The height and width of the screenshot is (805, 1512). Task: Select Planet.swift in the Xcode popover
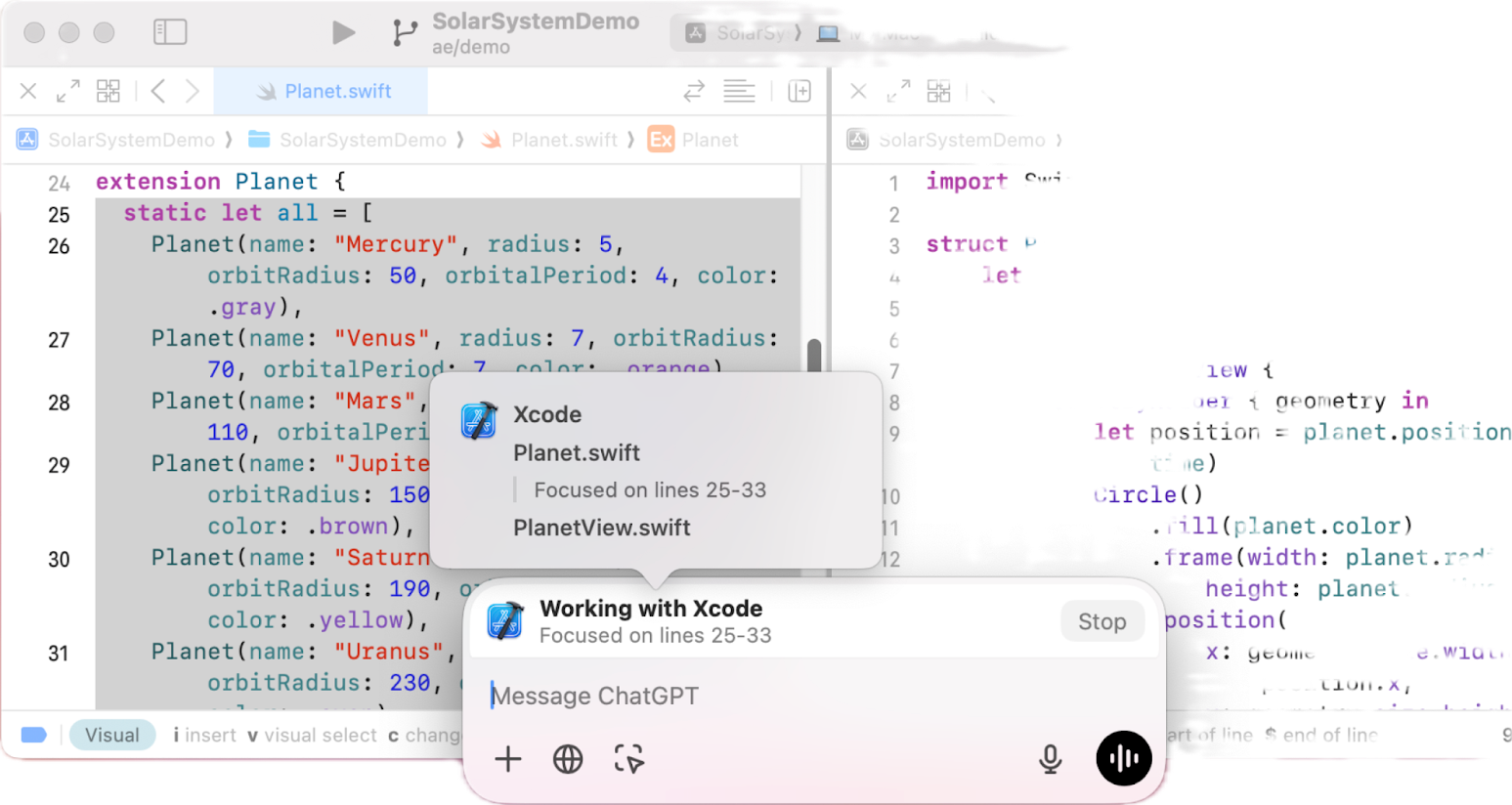(577, 453)
